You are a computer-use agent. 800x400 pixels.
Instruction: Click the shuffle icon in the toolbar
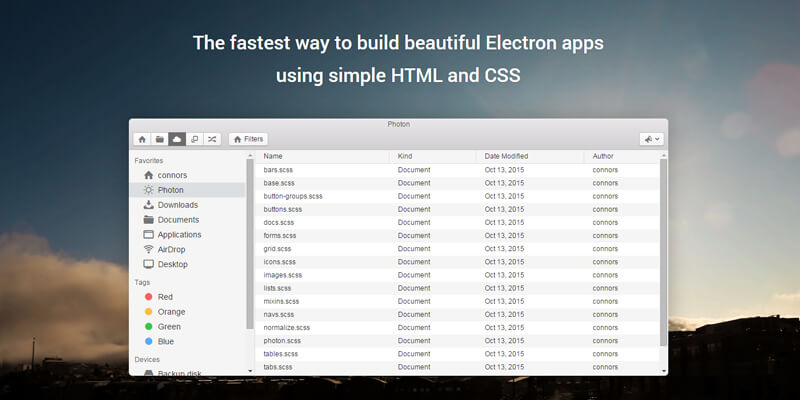click(x=212, y=139)
